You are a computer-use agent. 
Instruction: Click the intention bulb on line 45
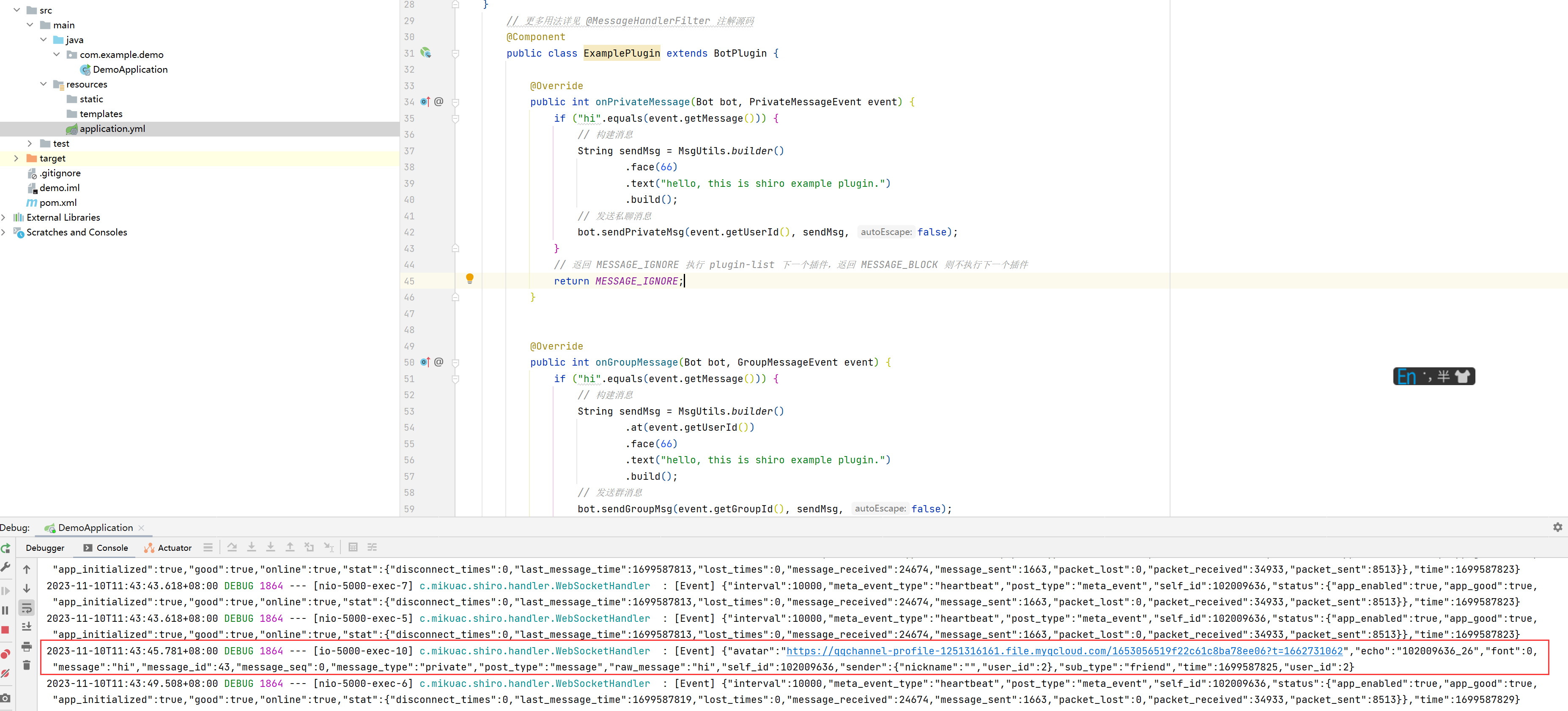pyautogui.click(x=469, y=279)
